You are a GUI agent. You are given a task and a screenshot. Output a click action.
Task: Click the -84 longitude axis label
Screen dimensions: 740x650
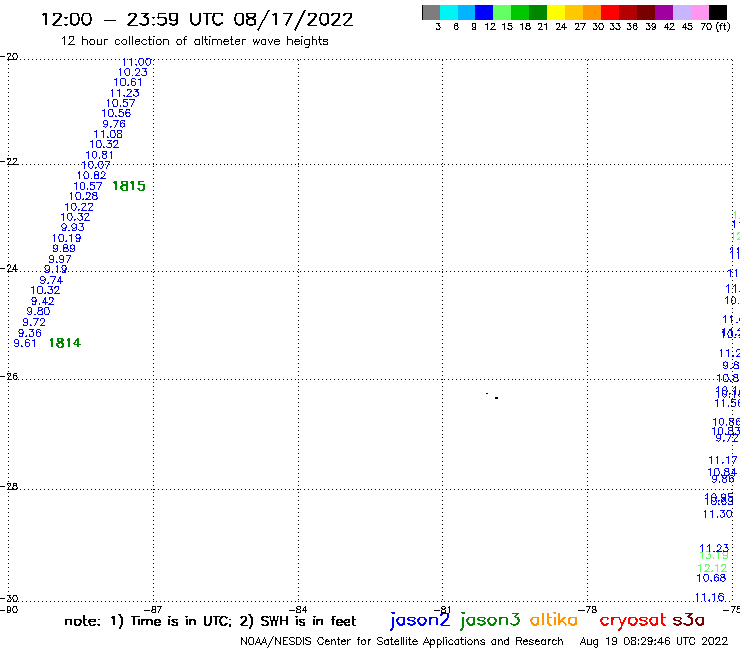pos(298,610)
